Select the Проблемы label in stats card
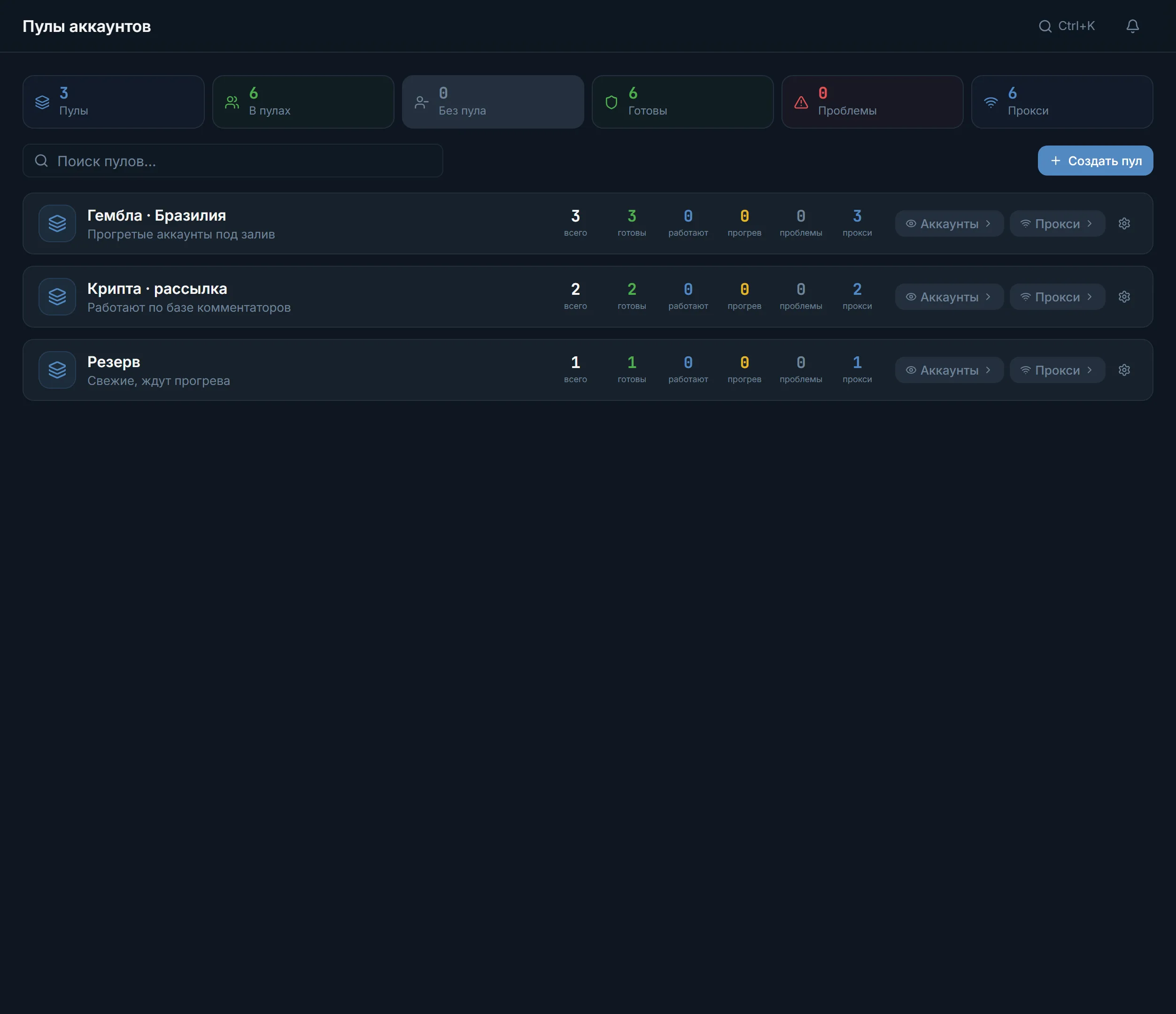Image resolution: width=1176 pixels, height=1014 pixels. (x=847, y=111)
